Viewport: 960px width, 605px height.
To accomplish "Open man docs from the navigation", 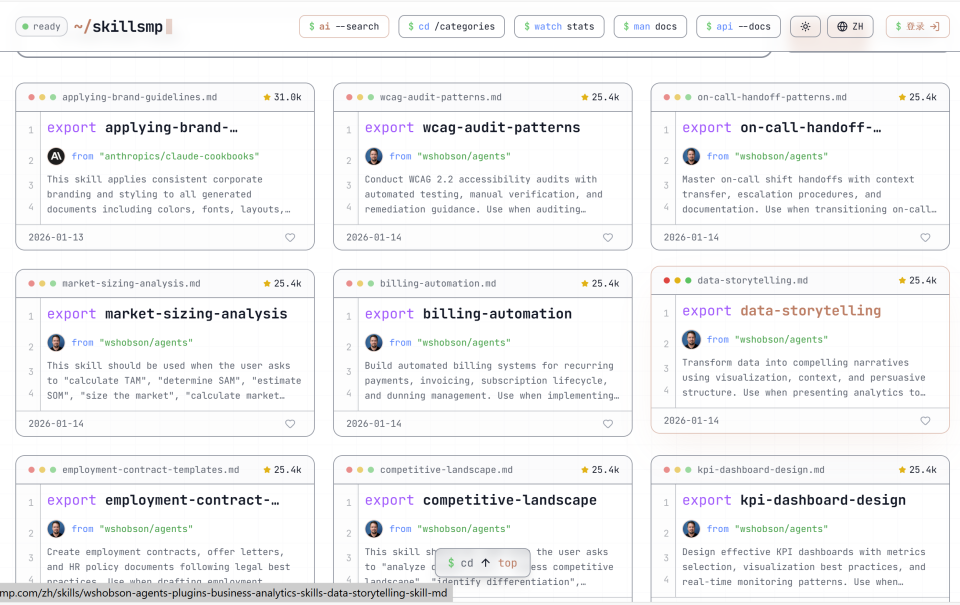I will click(649, 27).
